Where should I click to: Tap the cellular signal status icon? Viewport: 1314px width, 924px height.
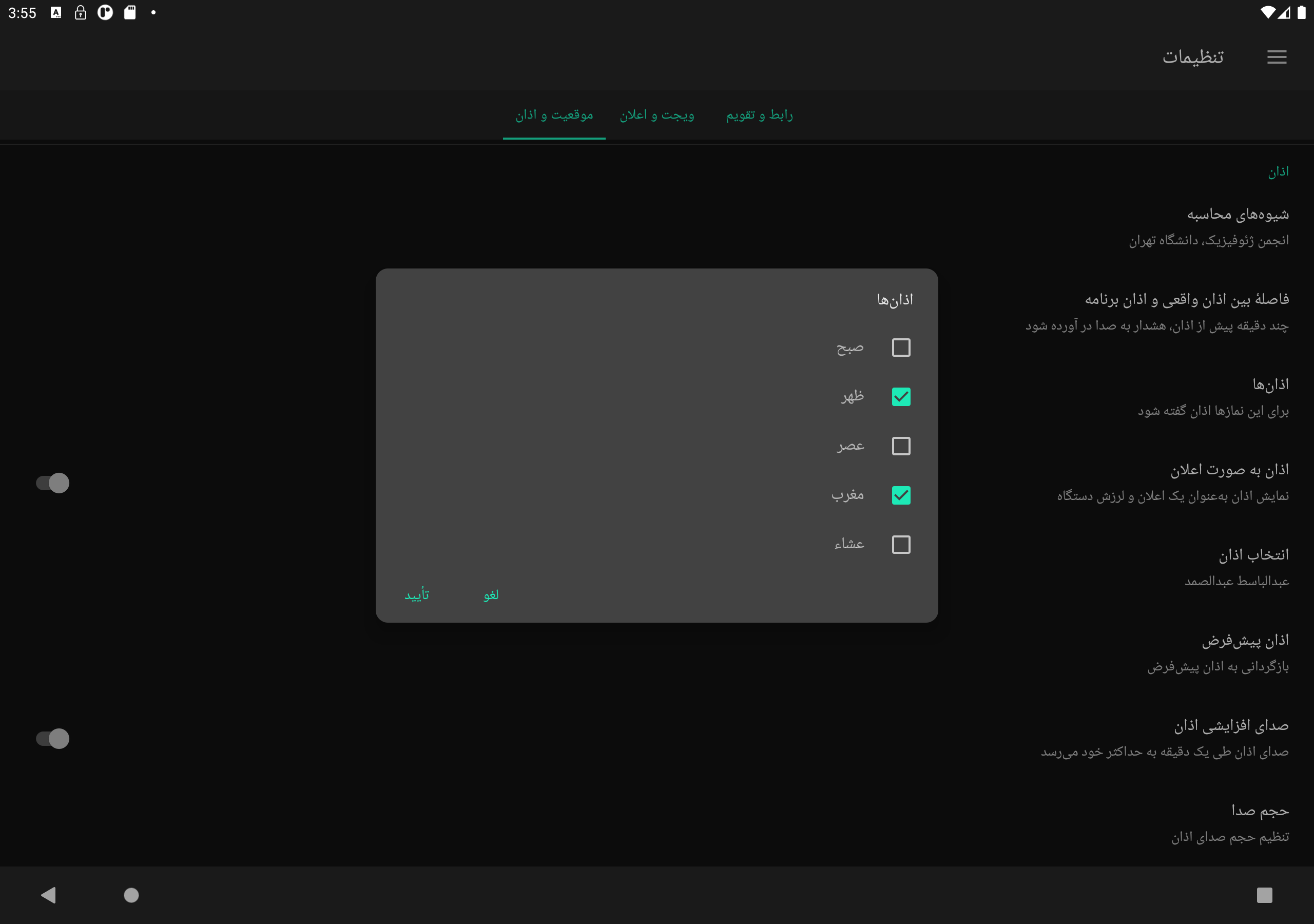tap(1284, 13)
